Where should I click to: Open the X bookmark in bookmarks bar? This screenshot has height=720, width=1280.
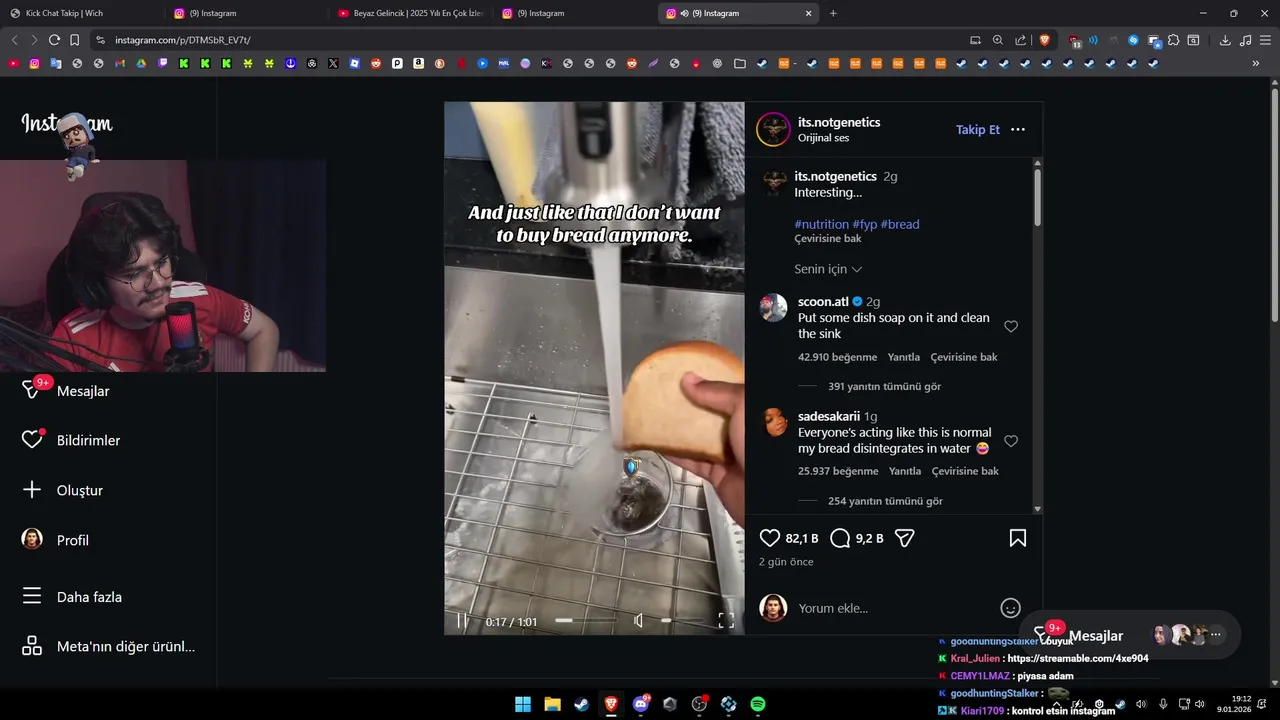pyautogui.click(x=333, y=63)
